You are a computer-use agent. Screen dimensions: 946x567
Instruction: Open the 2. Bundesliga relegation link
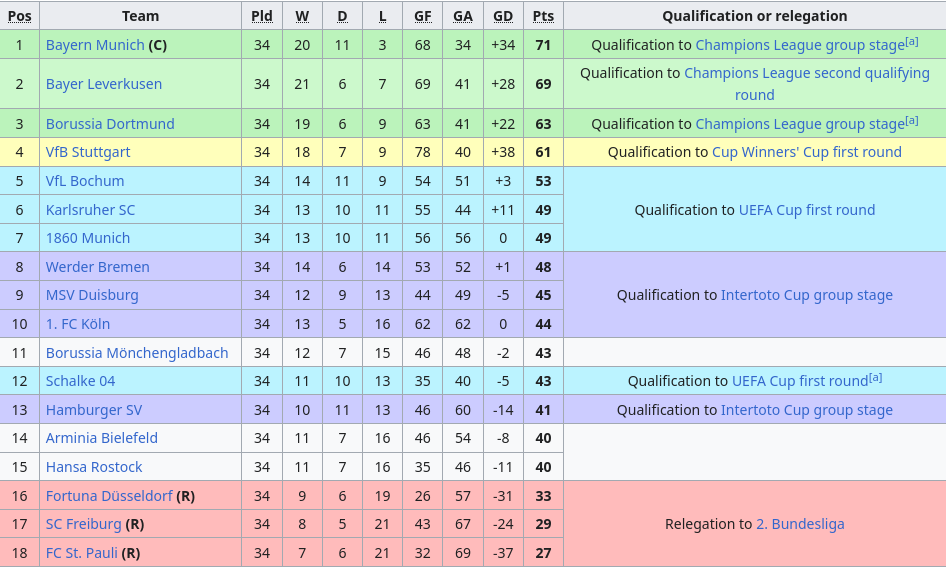click(800, 524)
